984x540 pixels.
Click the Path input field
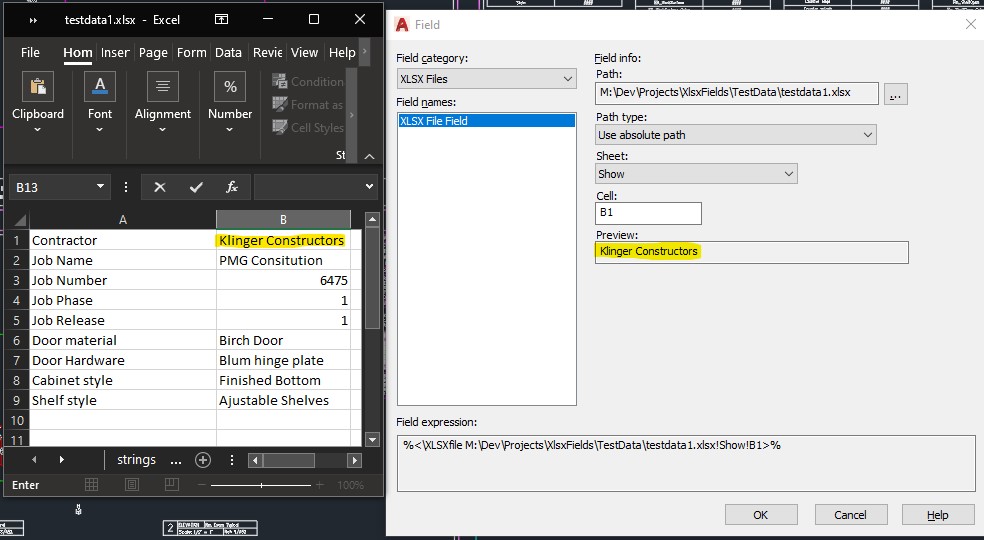pyautogui.click(x=737, y=94)
